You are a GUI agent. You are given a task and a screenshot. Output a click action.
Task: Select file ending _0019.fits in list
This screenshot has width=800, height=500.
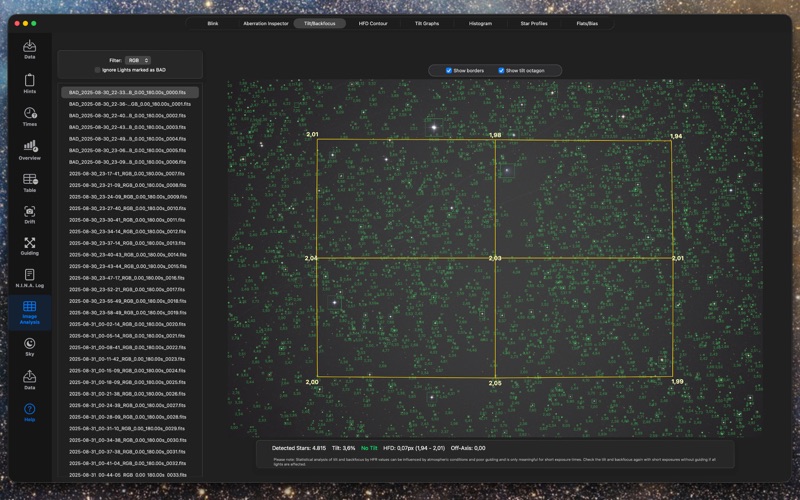130,313
